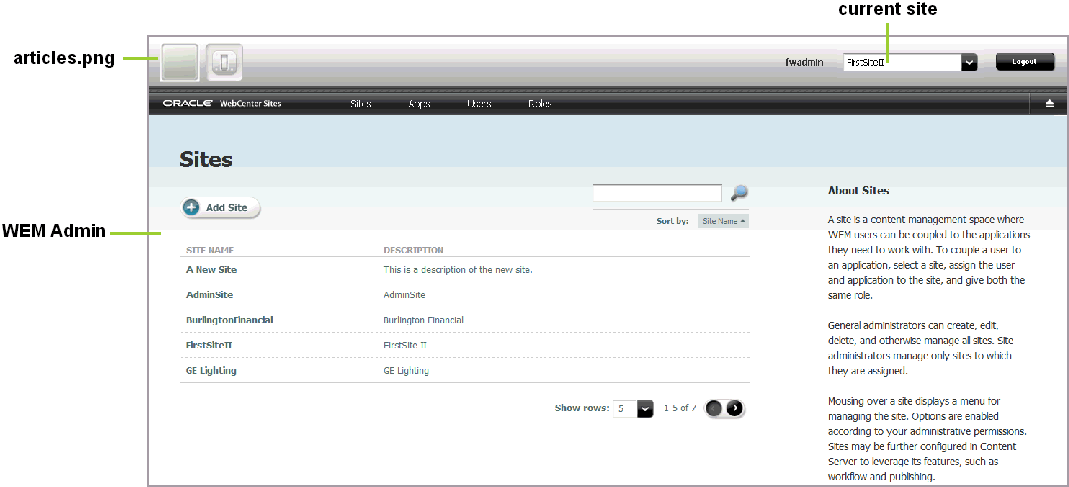Screen dimensions: 1069x487
Task: Click the Add Site button
Action: [x=220, y=207]
